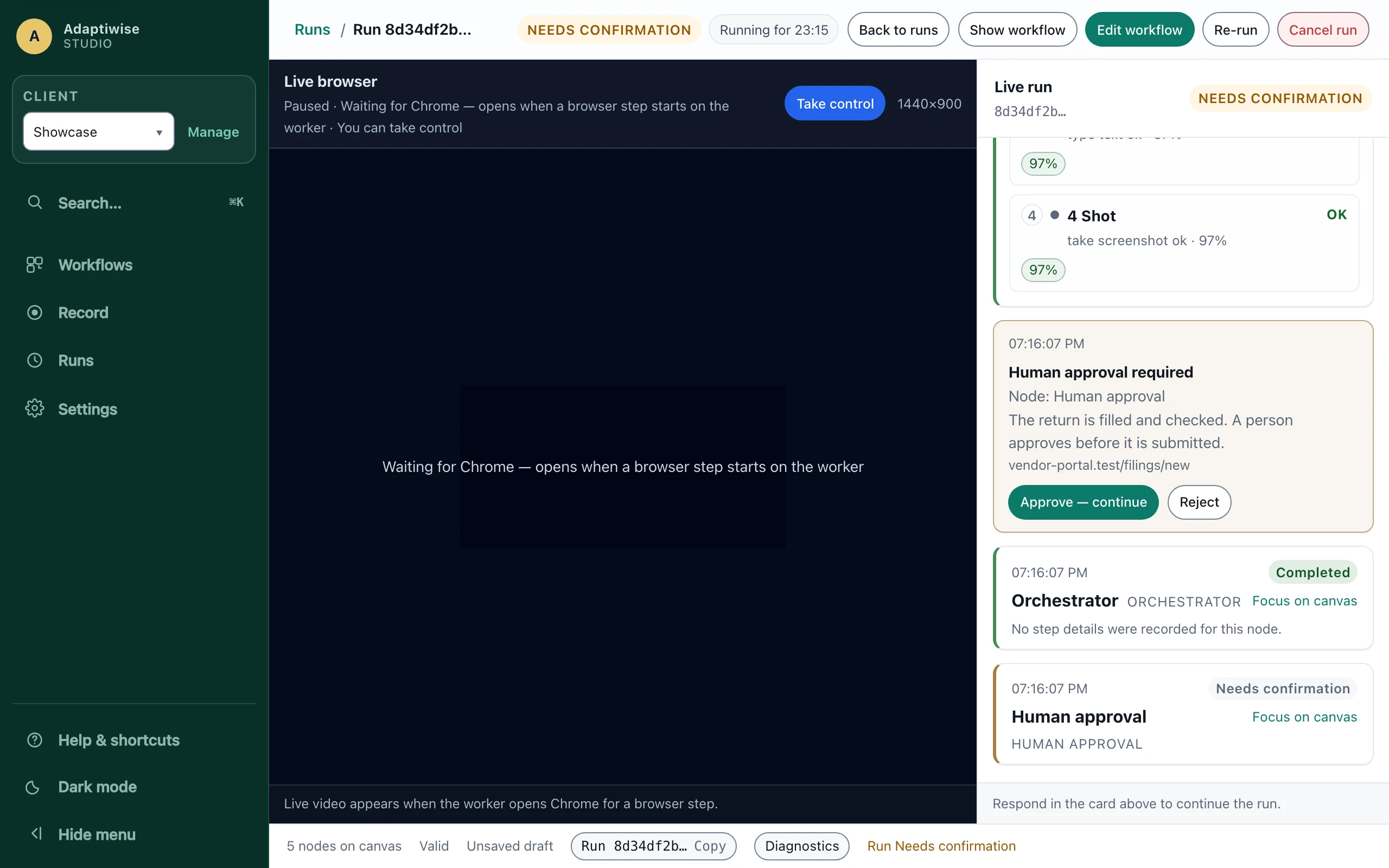Click Running for 23:15 badge
This screenshot has height=868, width=1389.
(x=774, y=30)
